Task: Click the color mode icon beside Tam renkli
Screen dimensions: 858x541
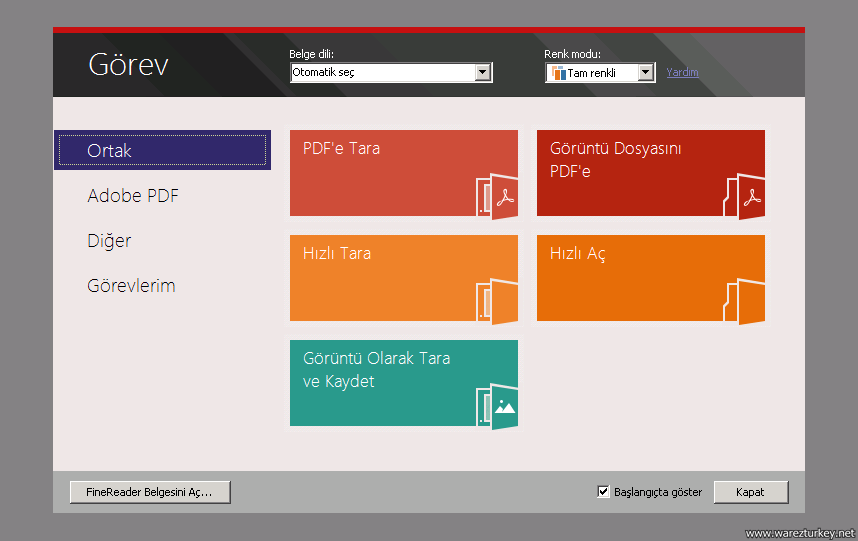Action: click(559, 73)
